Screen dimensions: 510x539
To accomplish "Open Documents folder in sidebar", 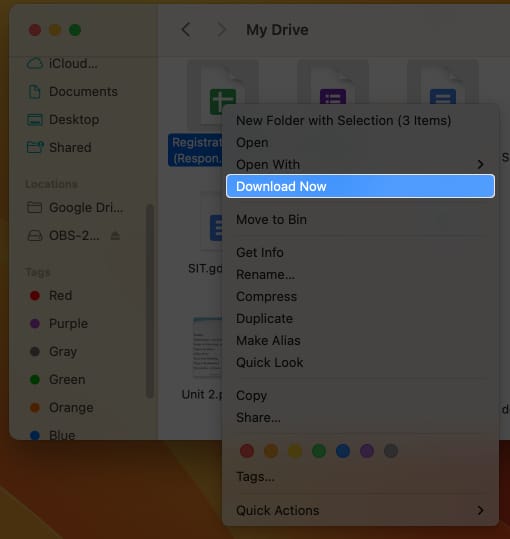I will coord(72,92).
